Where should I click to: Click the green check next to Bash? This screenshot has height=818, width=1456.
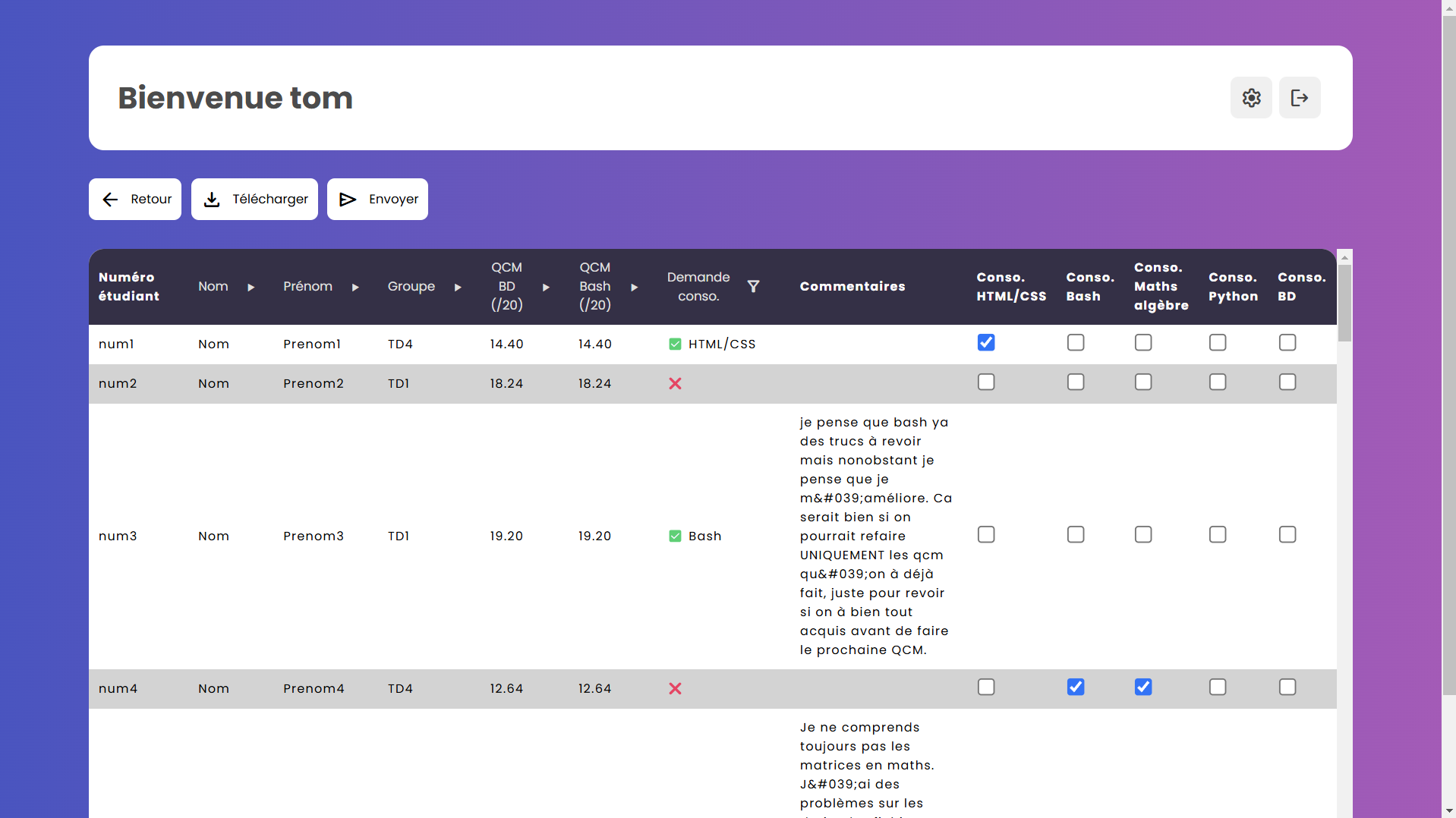675,536
